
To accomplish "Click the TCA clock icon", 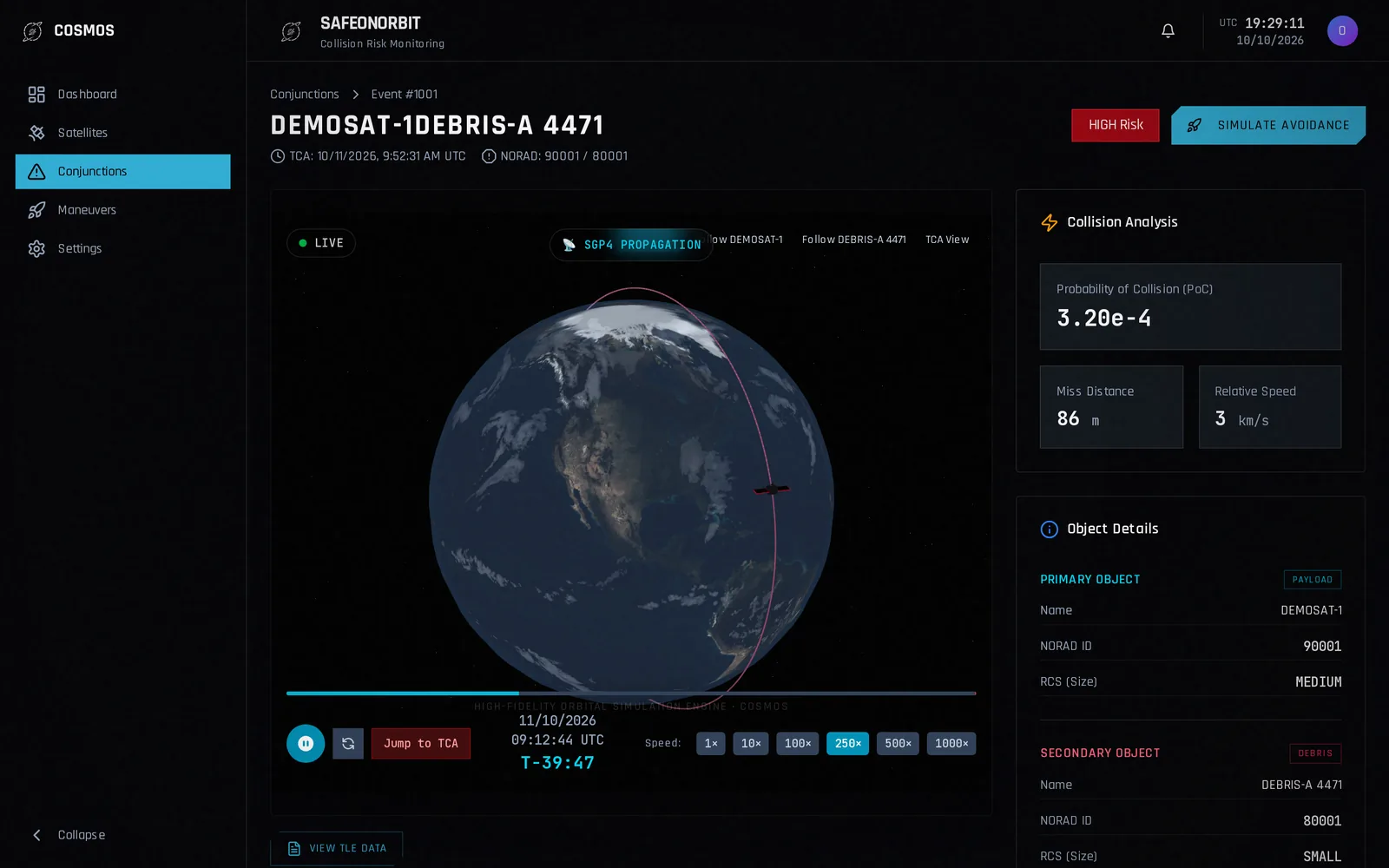I will (278, 156).
